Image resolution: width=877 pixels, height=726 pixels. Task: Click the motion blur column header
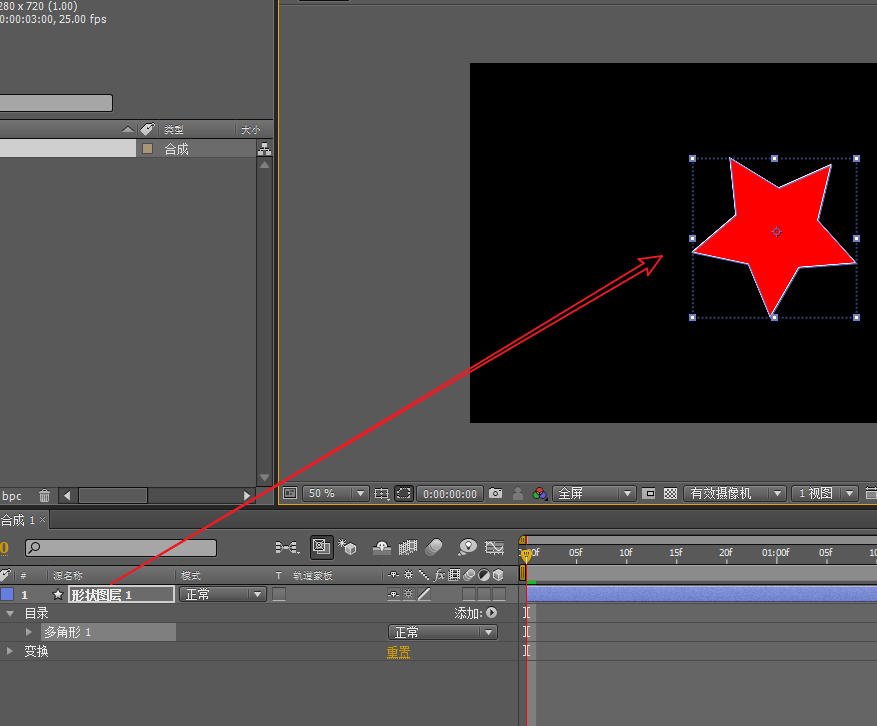pyautogui.click(x=469, y=574)
